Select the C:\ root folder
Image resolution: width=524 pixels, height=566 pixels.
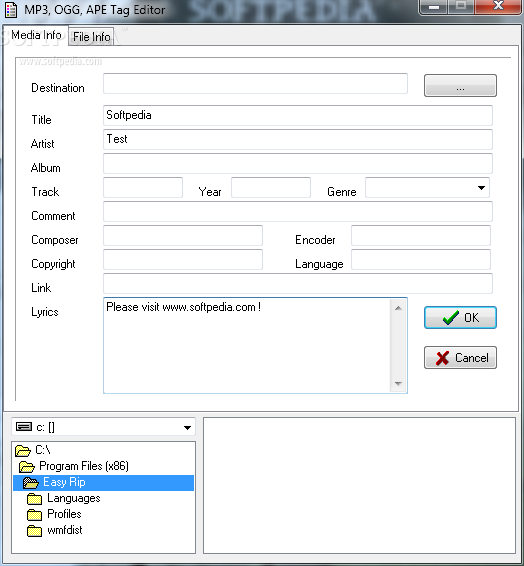pos(43,450)
